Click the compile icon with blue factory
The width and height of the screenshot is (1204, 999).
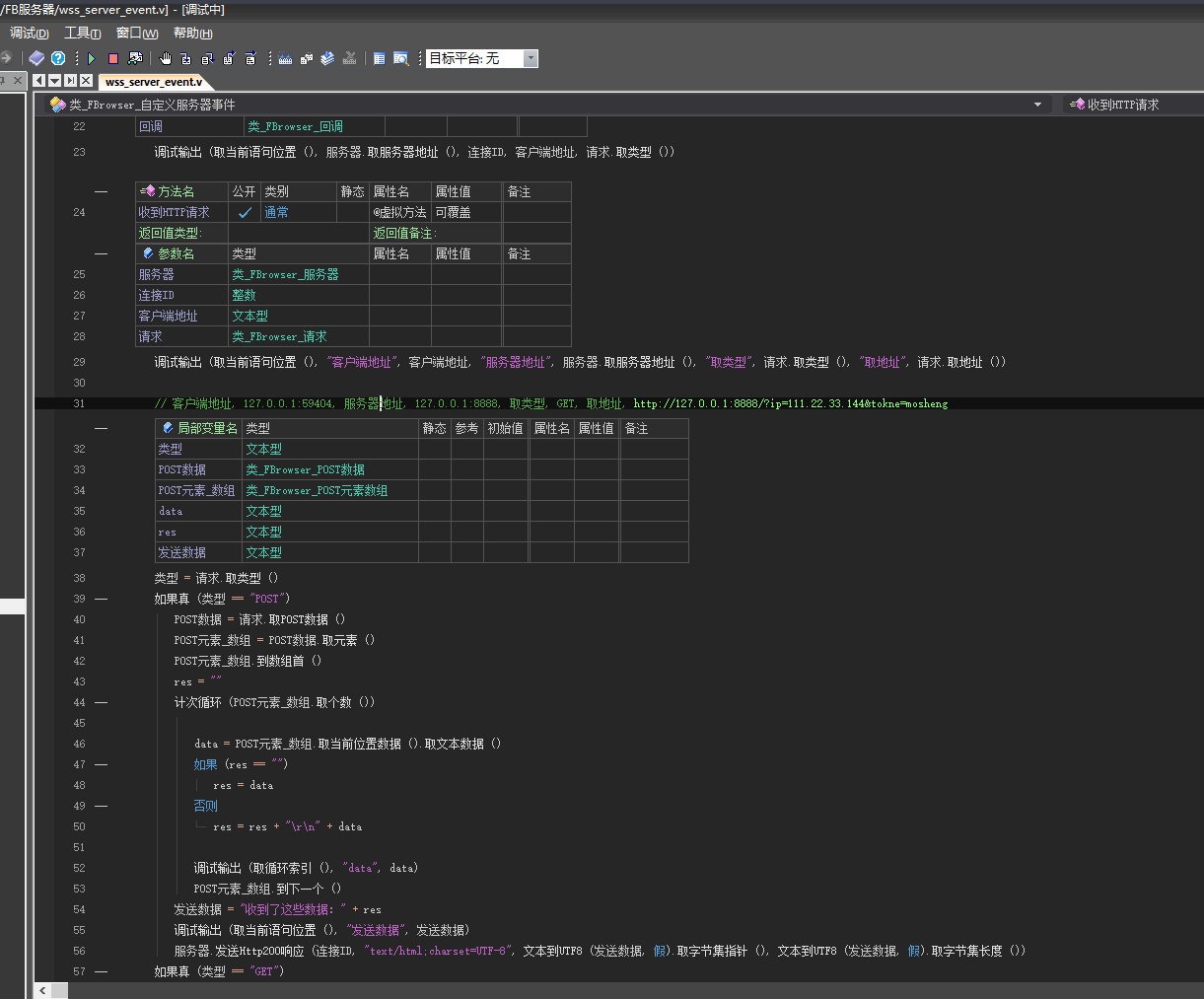tap(285, 58)
